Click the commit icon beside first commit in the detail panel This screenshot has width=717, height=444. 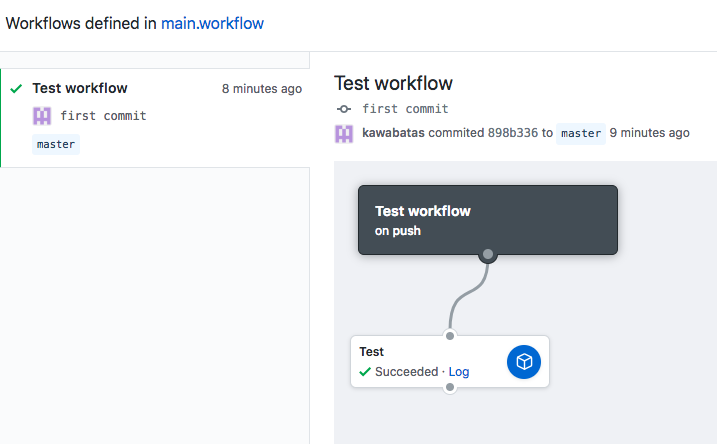pyautogui.click(x=344, y=109)
